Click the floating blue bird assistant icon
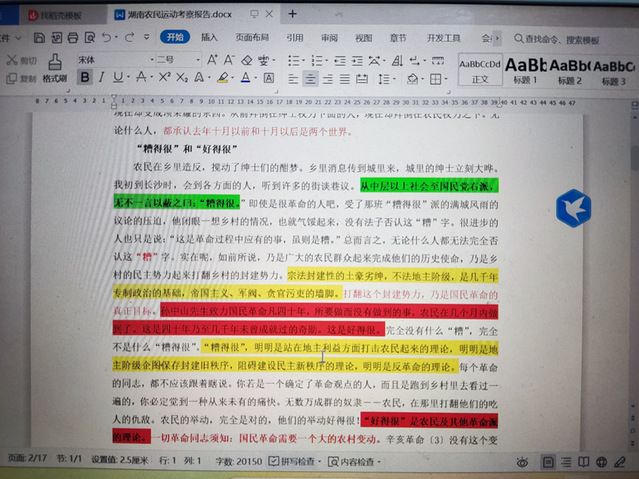 574,207
